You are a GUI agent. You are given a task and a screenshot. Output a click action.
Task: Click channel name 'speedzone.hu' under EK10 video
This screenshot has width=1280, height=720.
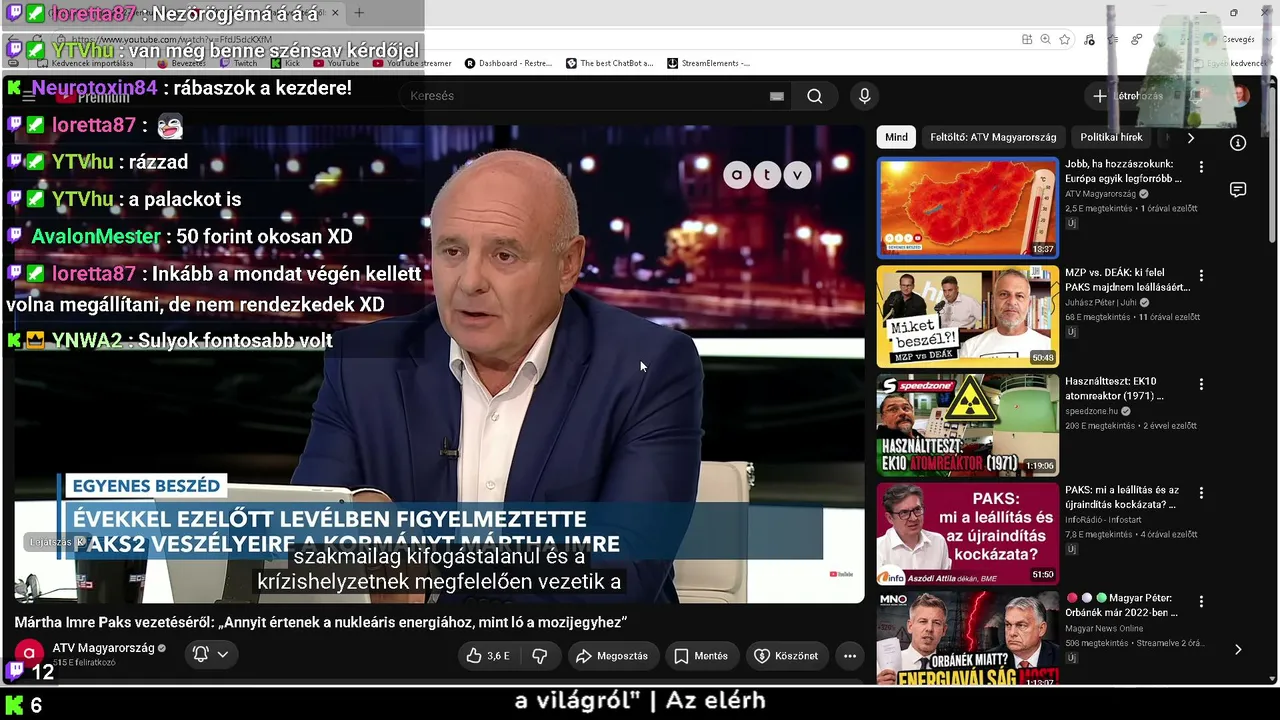pos(1093,411)
